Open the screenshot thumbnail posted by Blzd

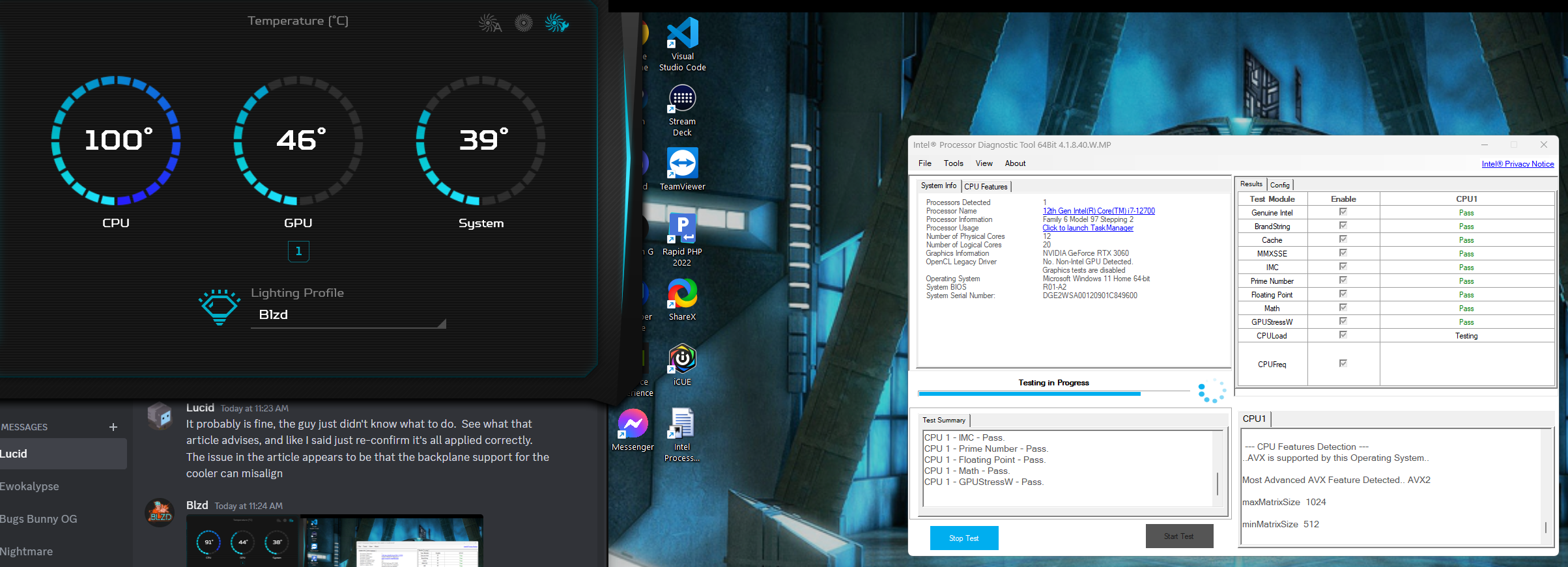334,541
